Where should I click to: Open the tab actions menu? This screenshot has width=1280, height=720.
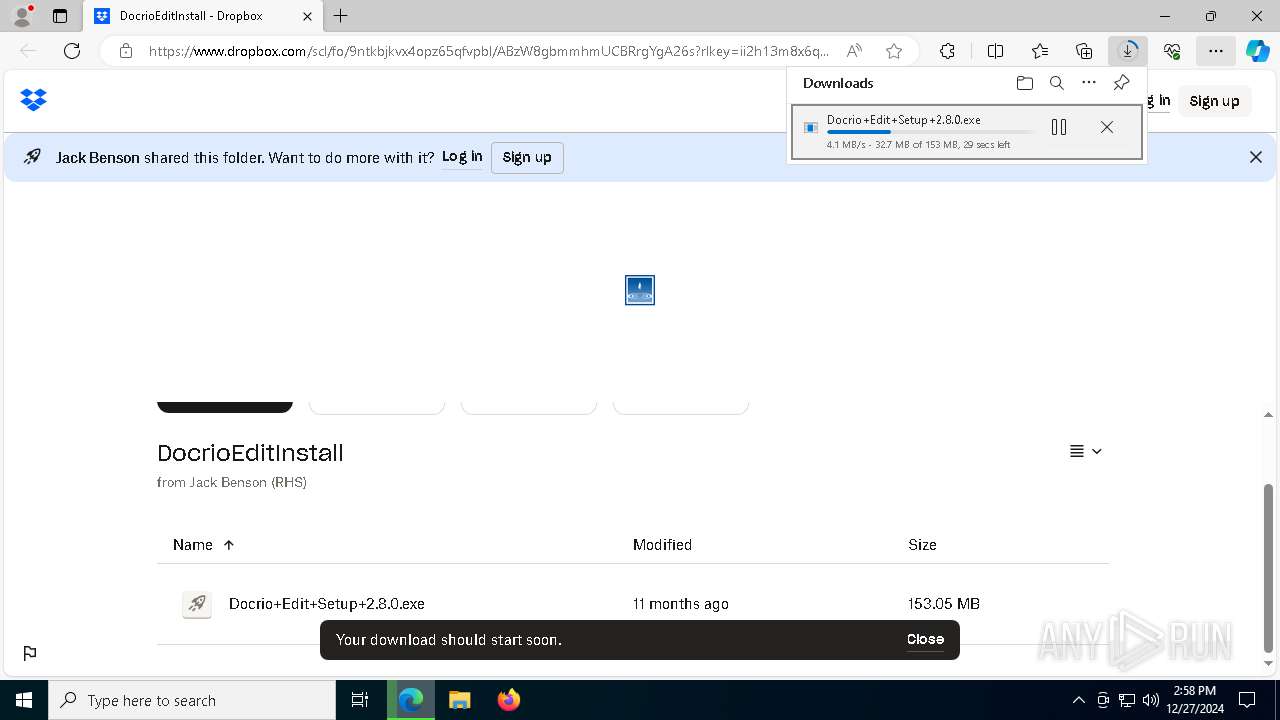click(60, 16)
